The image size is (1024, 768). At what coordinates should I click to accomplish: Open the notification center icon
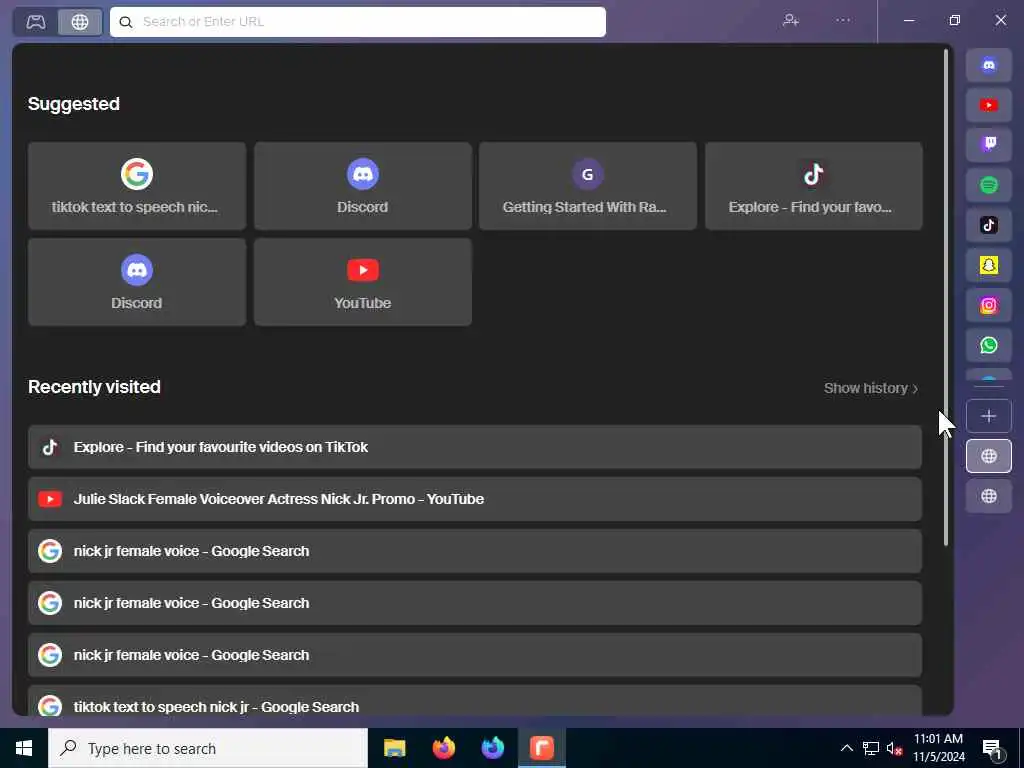(x=992, y=748)
